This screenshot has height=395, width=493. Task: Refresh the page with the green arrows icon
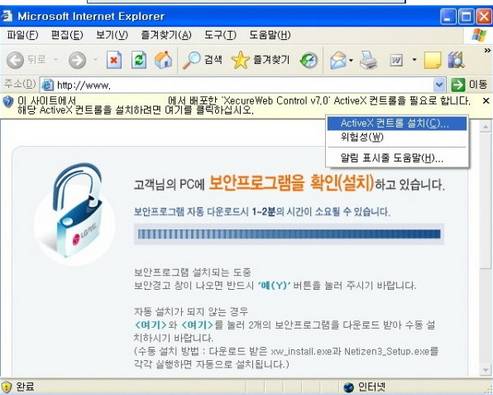point(139,60)
